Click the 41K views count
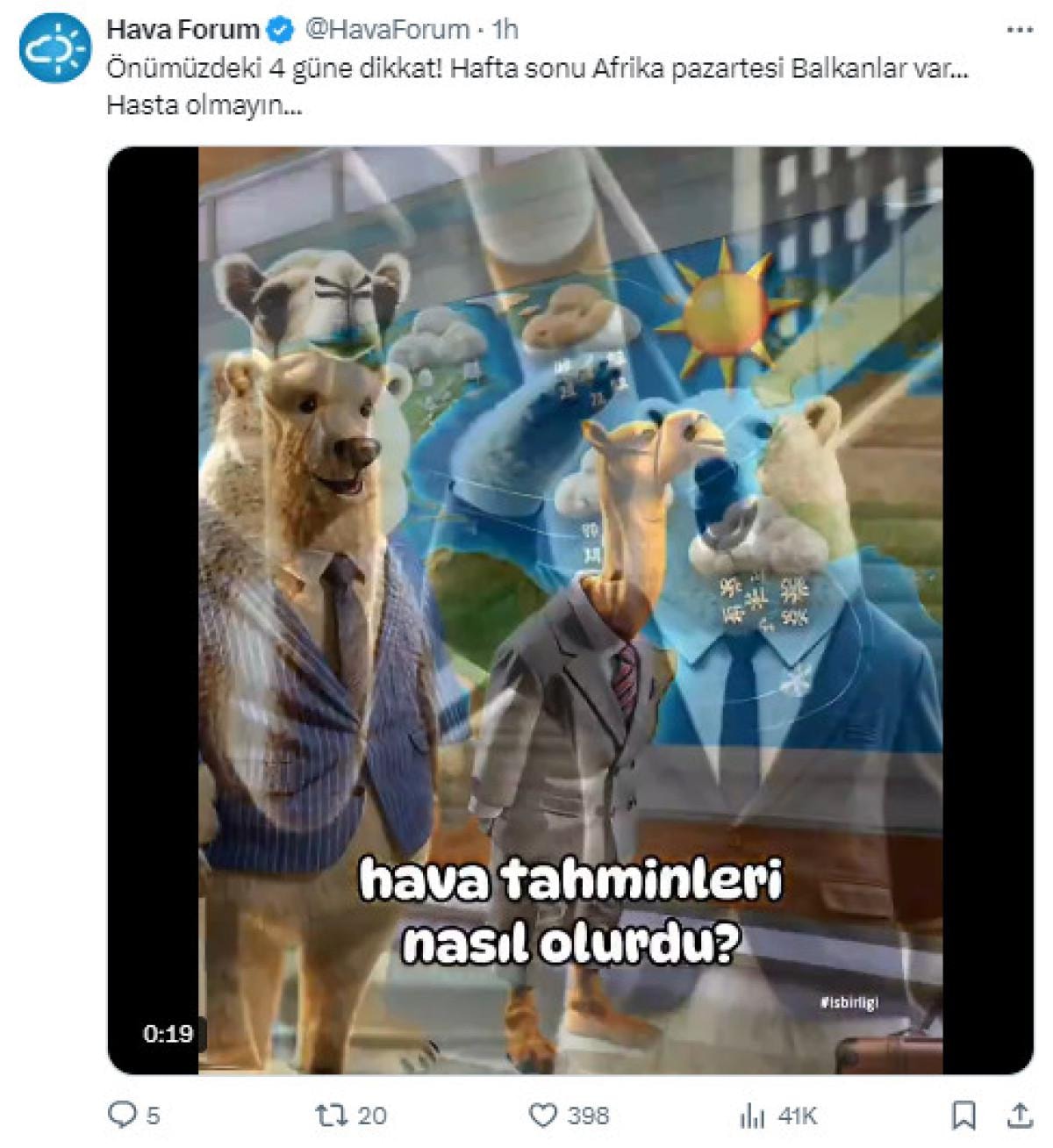Screen dimensions: 1053x1148 point(798,1116)
